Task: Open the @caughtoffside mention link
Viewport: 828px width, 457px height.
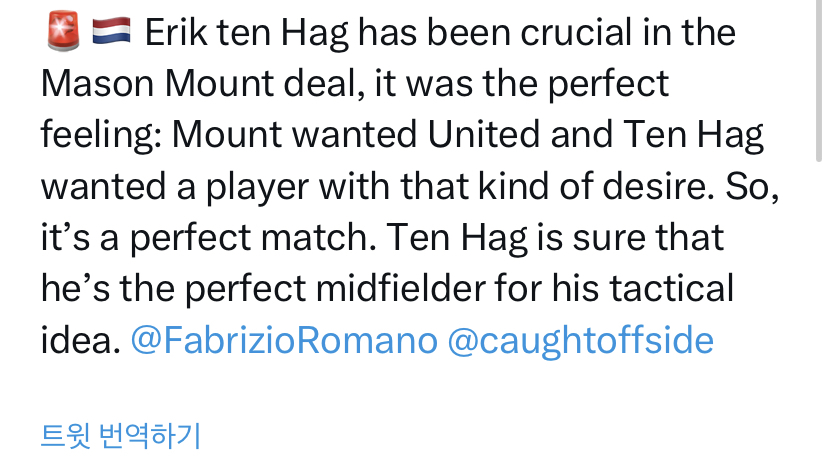Action: [x=581, y=340]
